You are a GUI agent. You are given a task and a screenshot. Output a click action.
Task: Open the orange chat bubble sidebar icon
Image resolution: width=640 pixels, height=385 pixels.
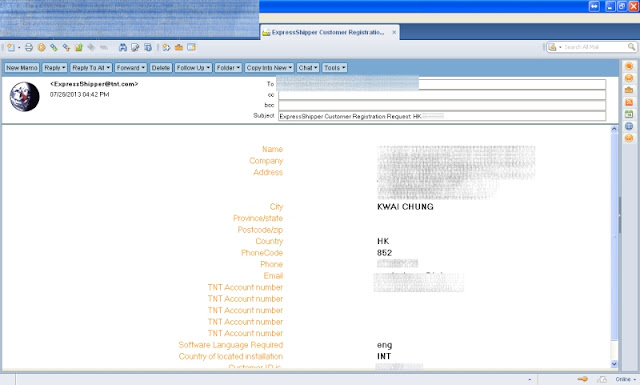click(629, 66)
